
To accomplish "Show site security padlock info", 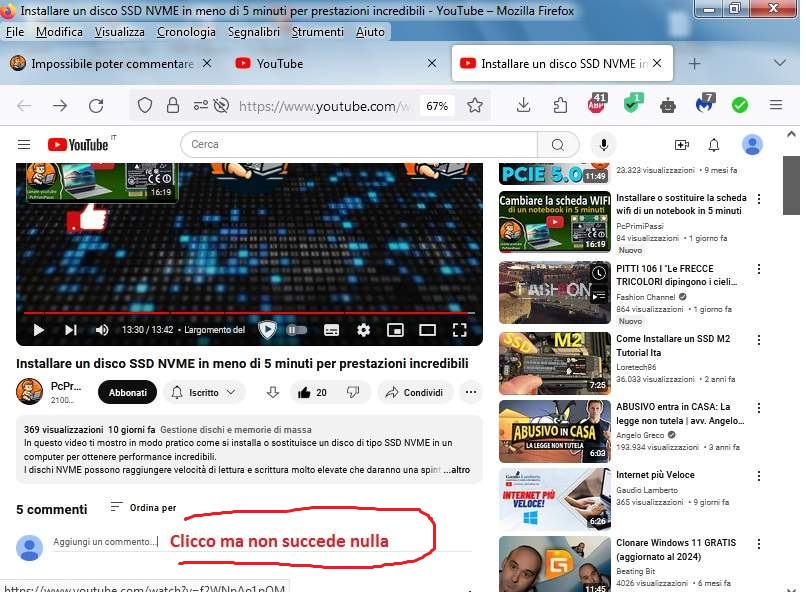I will (x=173, y=106).
